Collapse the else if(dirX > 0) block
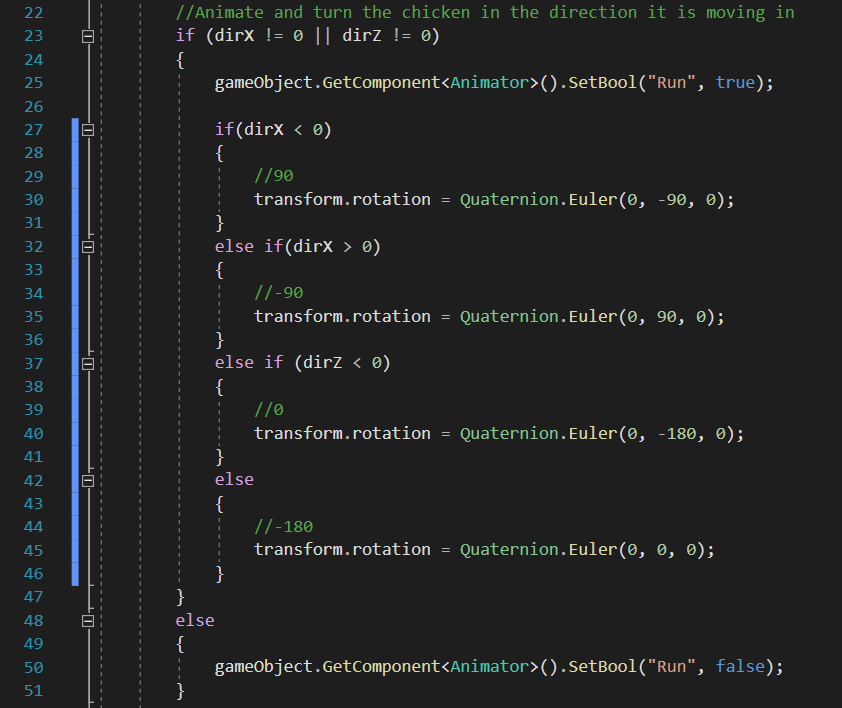Image resolution: width=842 pixels, height=708 pixels. click(x=87, y=246)
